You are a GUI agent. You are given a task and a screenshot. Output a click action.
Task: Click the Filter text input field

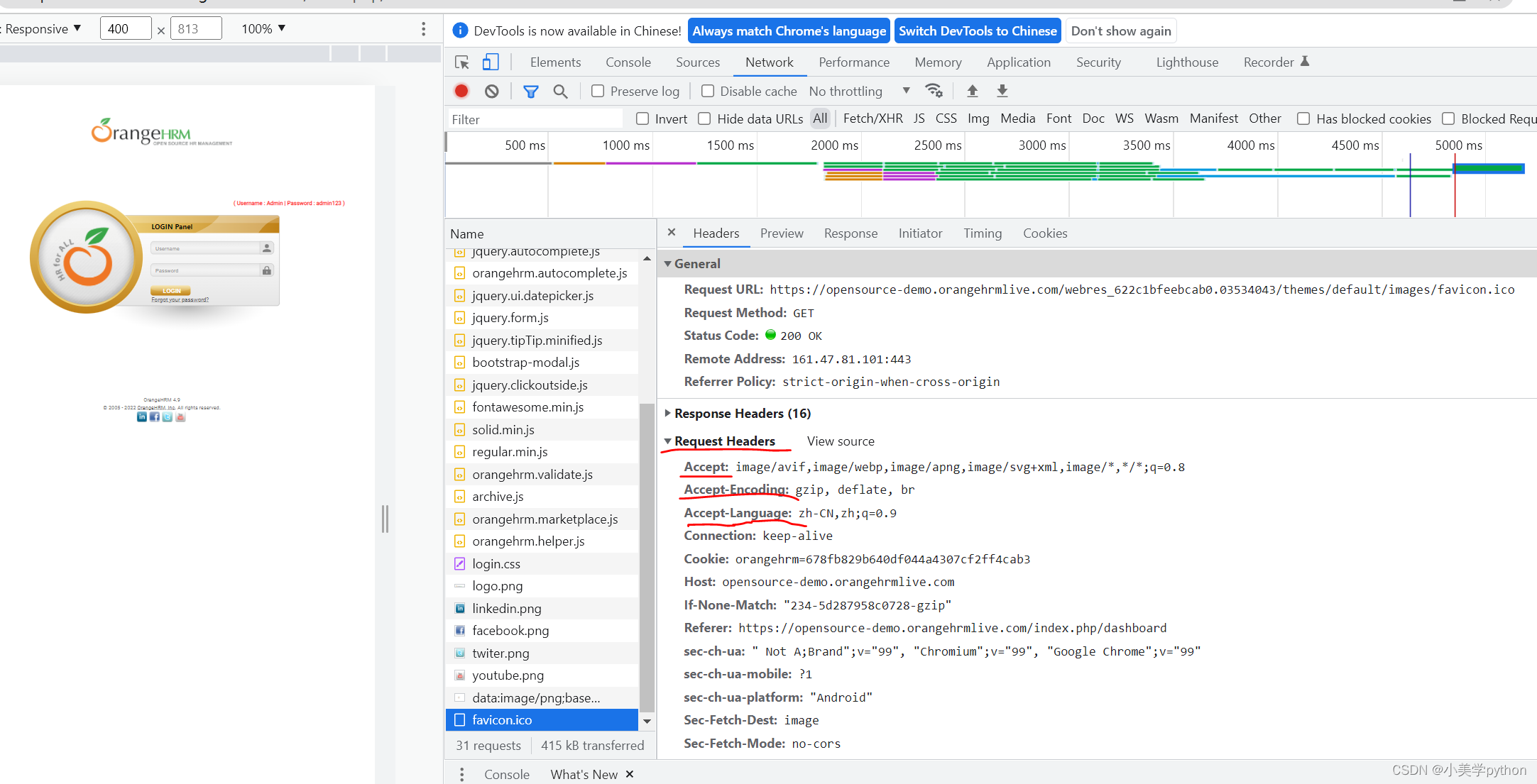[534, 119]
